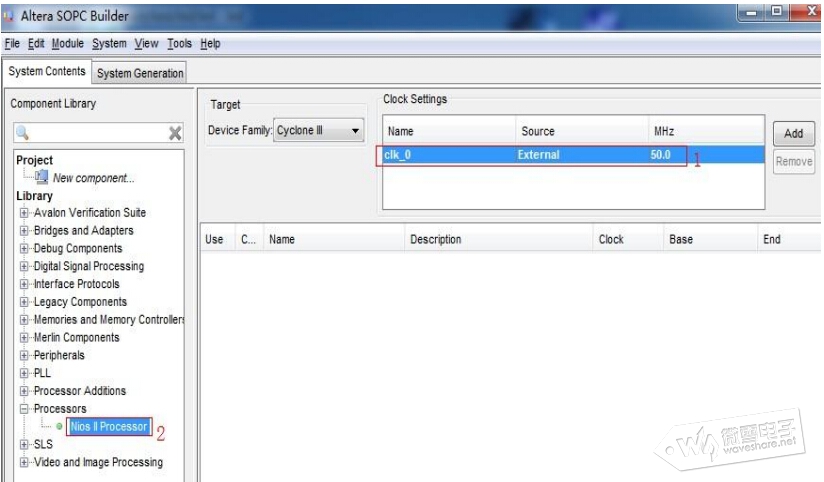Viewport: 824px width, 482px height.
Task: Select Nios II Processor in the library
Action: point(109,427)
